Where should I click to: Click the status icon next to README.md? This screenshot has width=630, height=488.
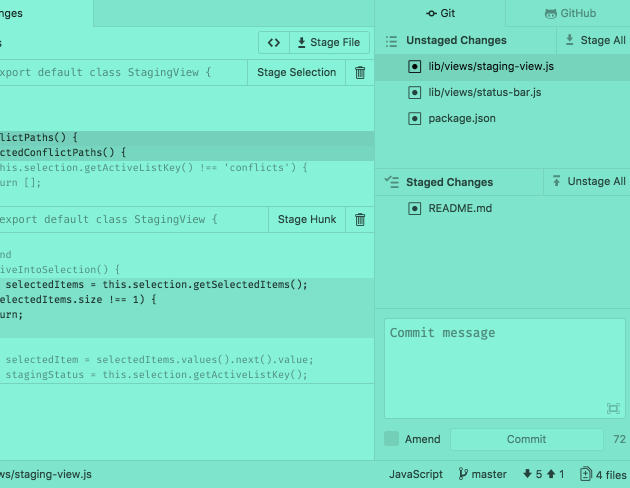coord(415,208)
